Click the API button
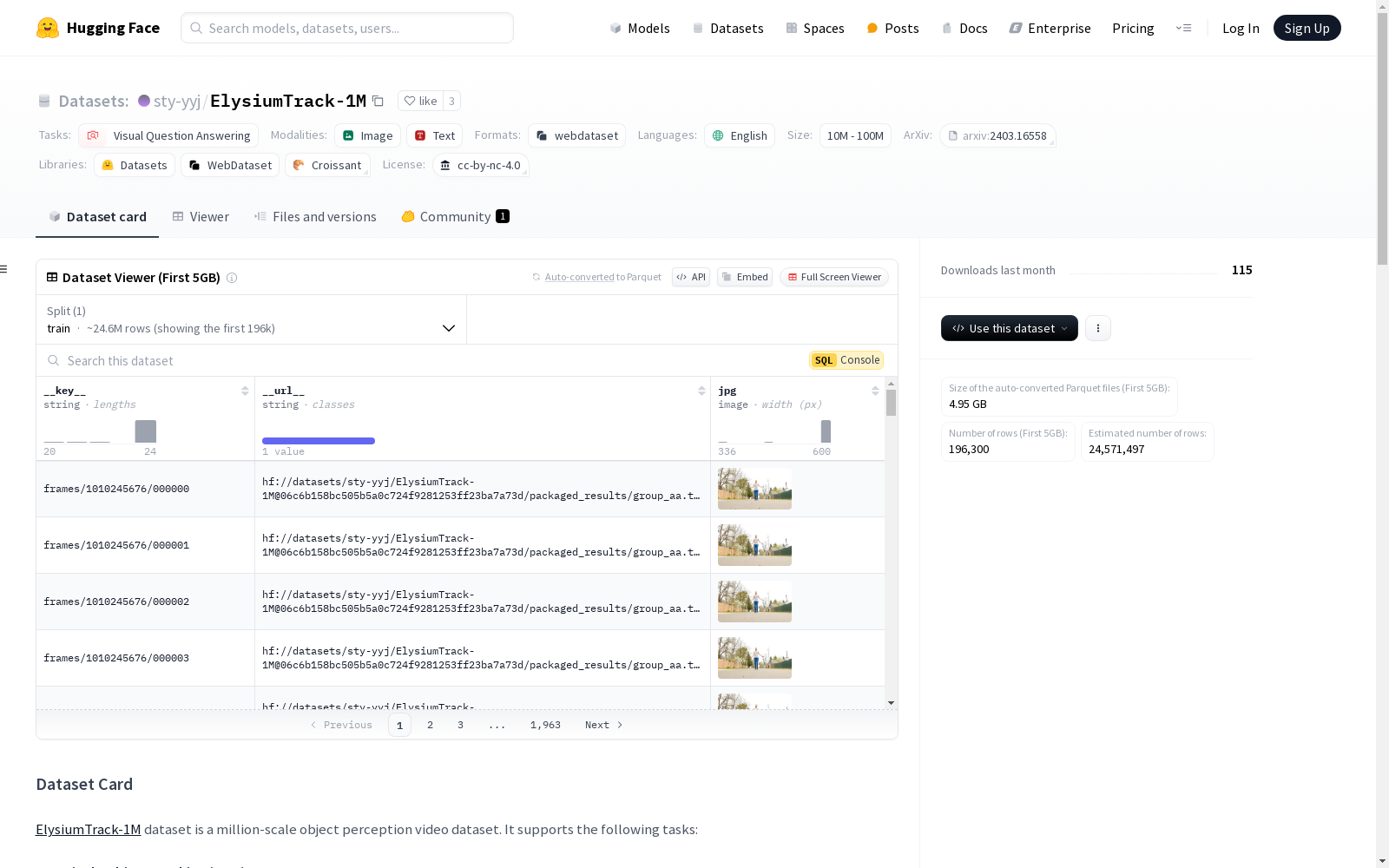The height and width of the screenshot is (868, 1389). coord(691,277)
